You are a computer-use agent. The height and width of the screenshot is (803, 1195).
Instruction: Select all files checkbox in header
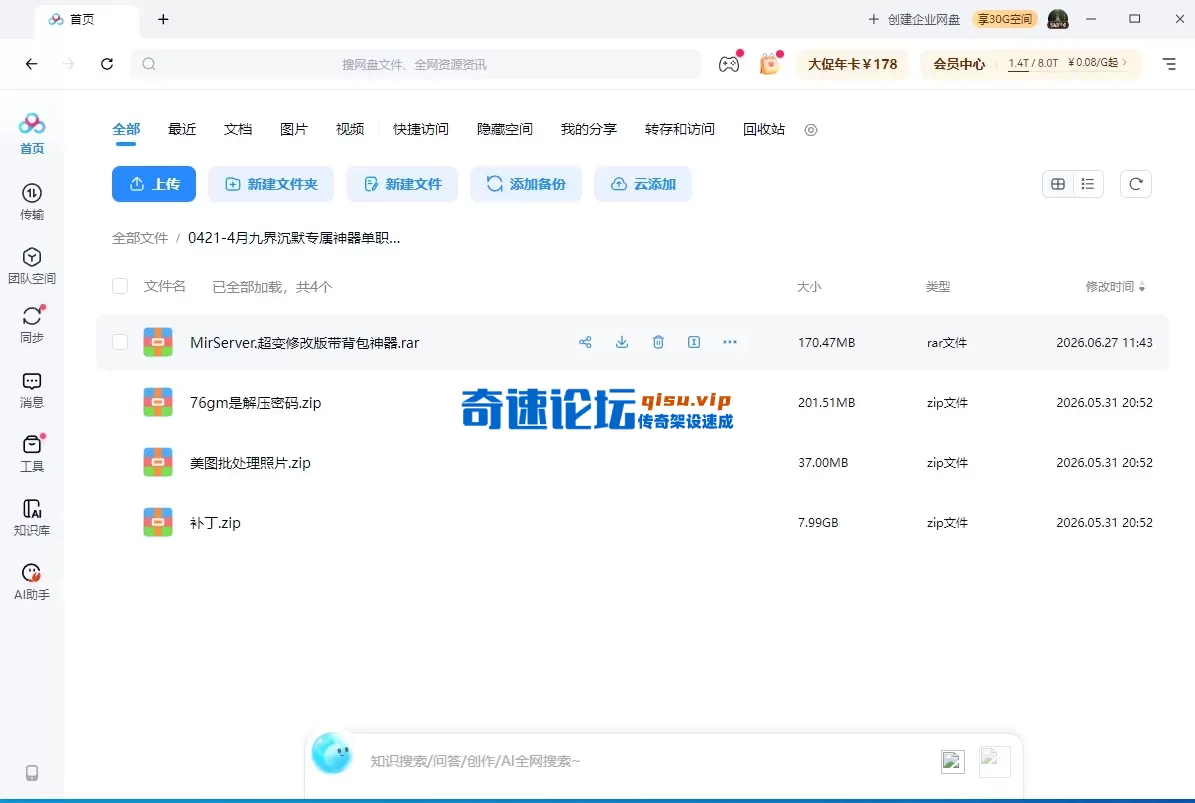[x=120, y=286]
